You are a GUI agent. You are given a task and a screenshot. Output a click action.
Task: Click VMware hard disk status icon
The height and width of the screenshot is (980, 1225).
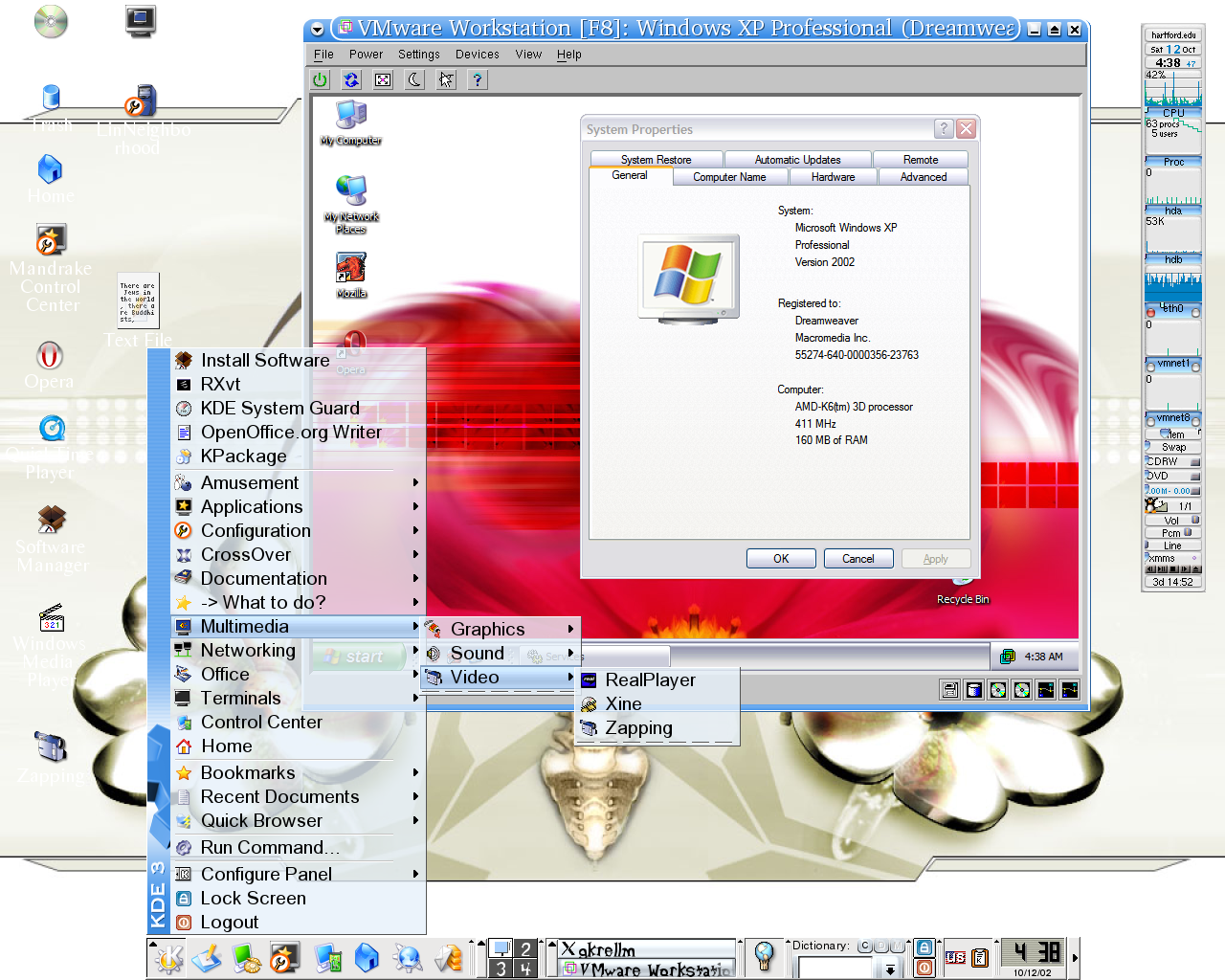coord(974,690)
